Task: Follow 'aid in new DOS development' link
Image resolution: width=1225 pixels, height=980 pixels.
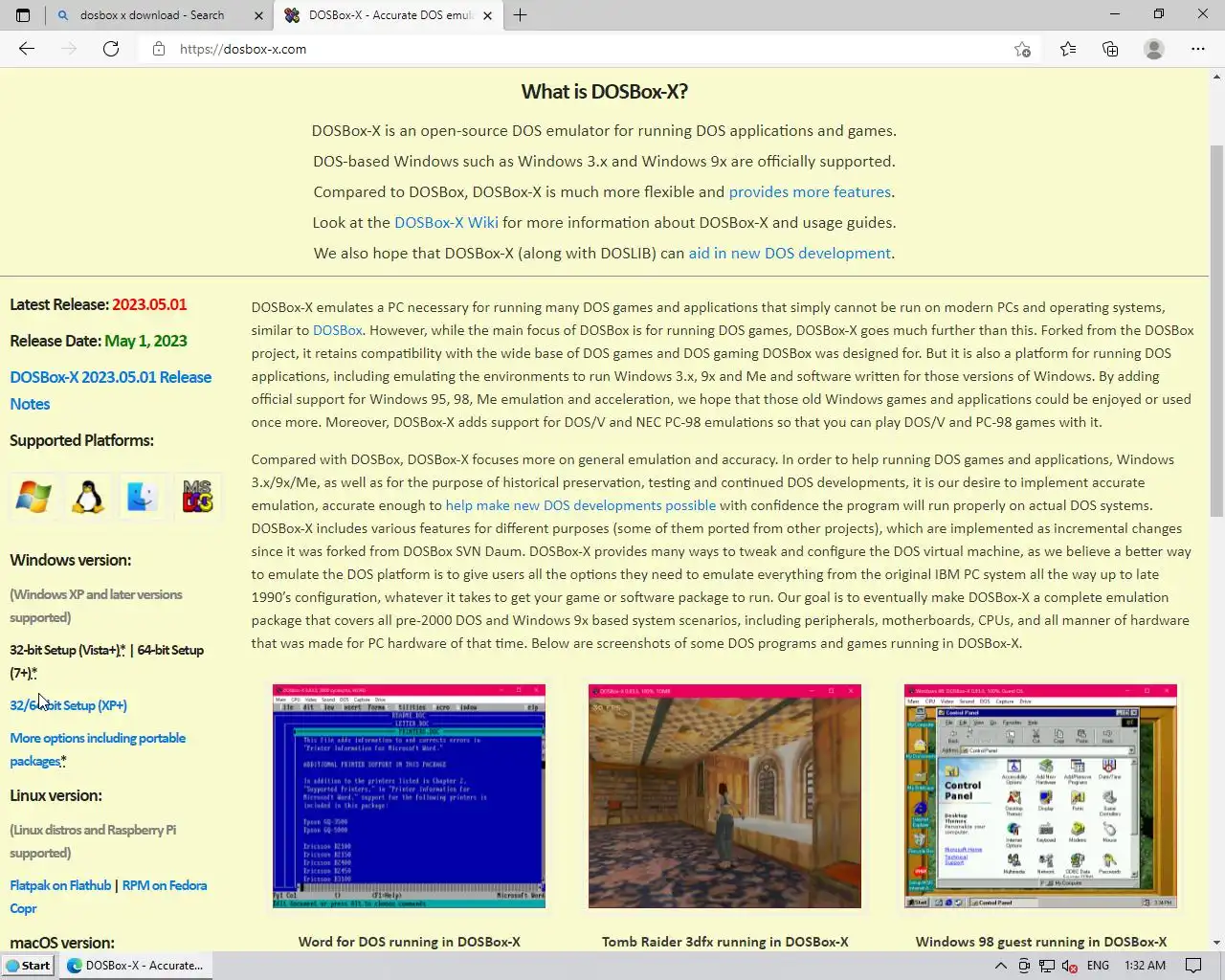Action: click(790, 253)
